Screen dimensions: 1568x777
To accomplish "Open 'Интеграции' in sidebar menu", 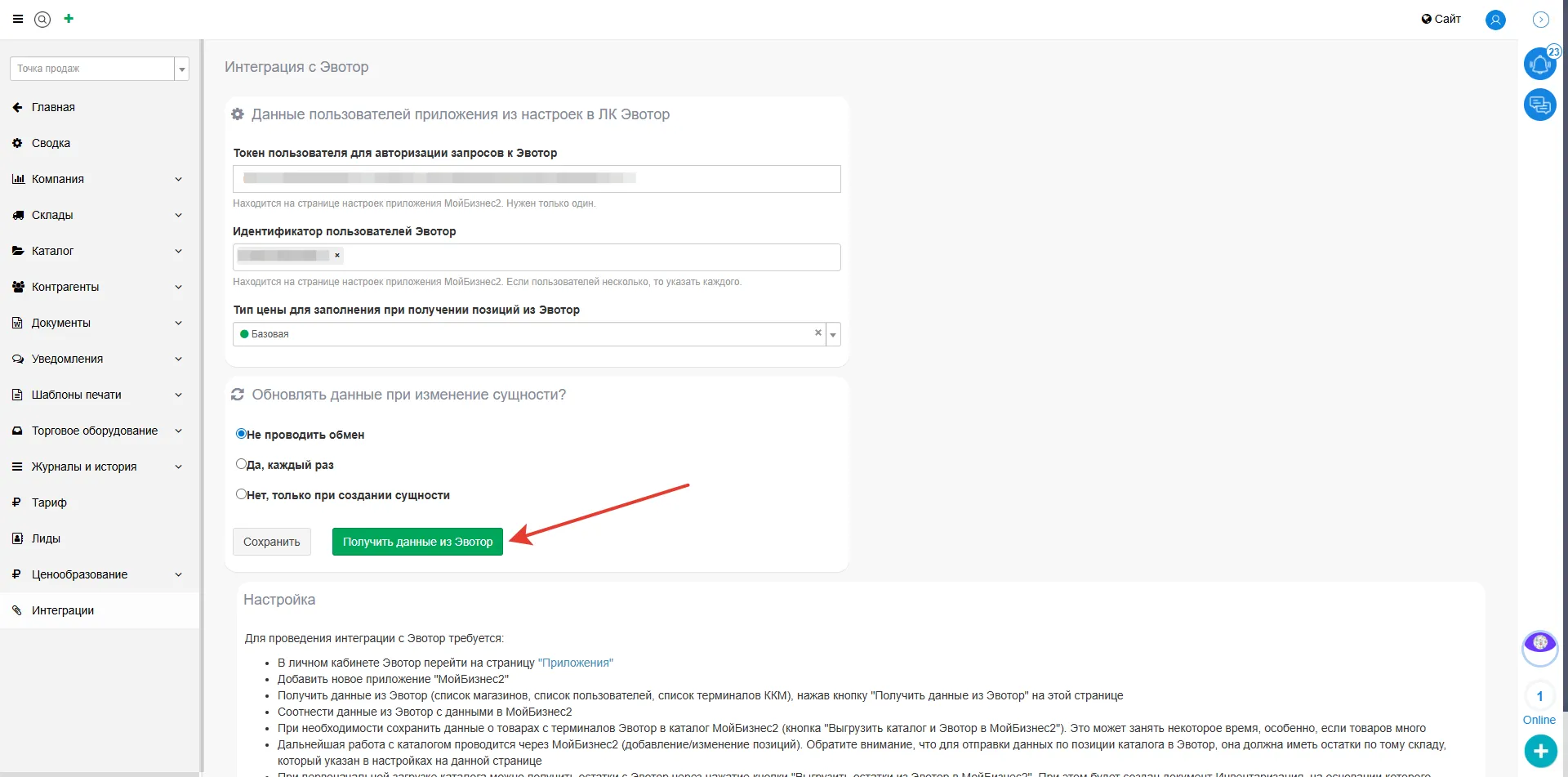I will pyautogui.click(x=63, y=610).
